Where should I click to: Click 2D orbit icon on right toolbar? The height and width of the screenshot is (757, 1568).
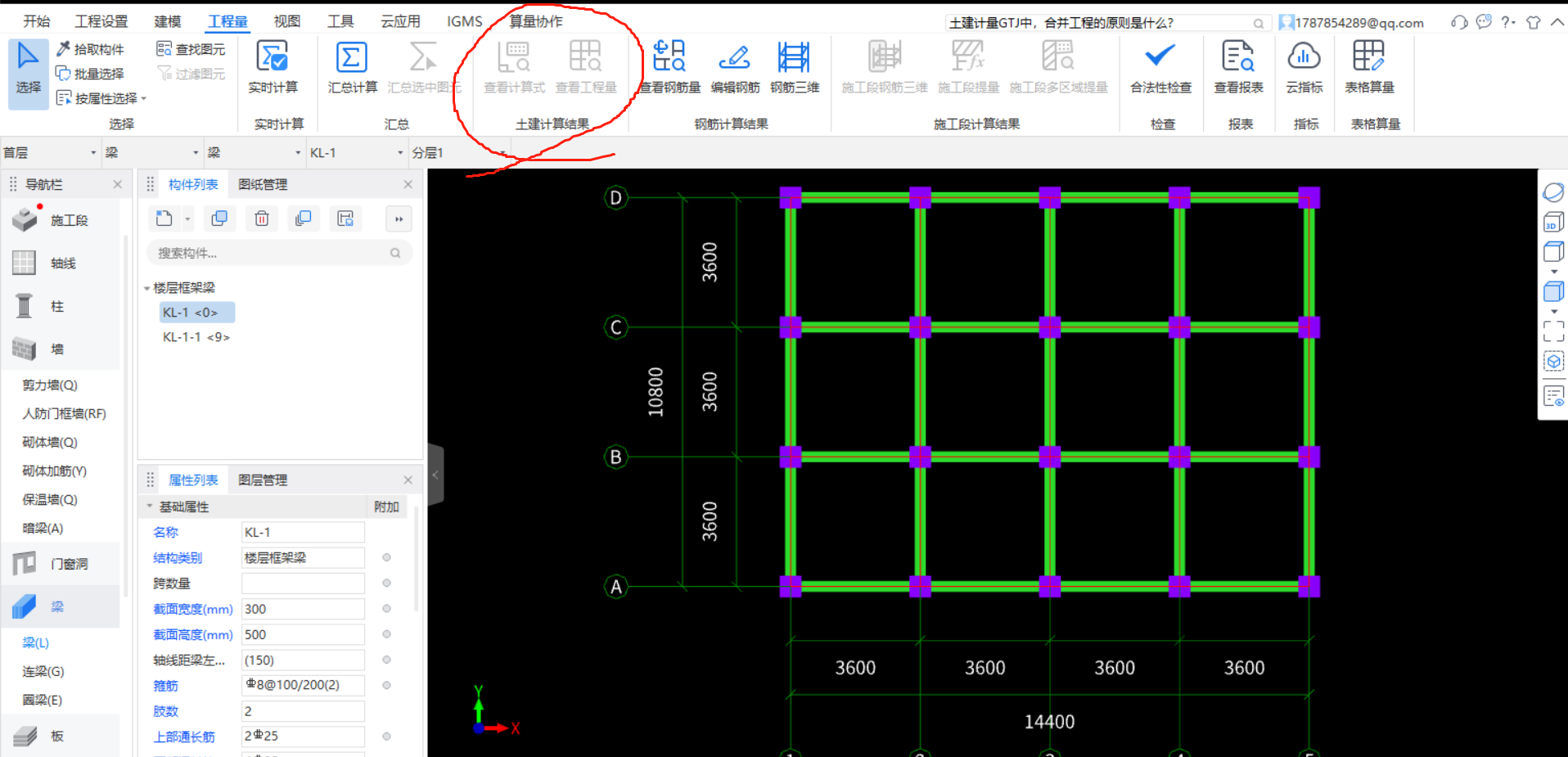[x=1553, y=192]
